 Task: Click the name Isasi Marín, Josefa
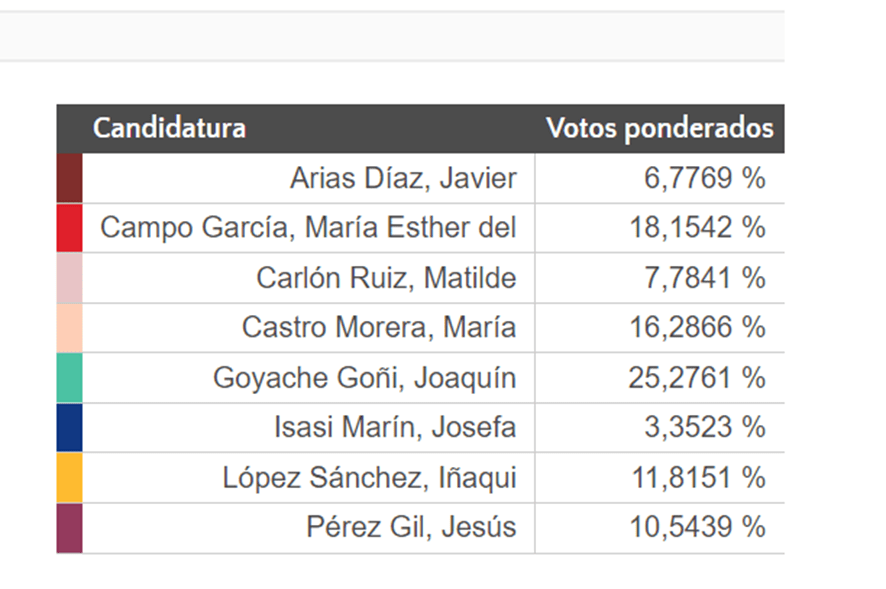coord(395,428)
